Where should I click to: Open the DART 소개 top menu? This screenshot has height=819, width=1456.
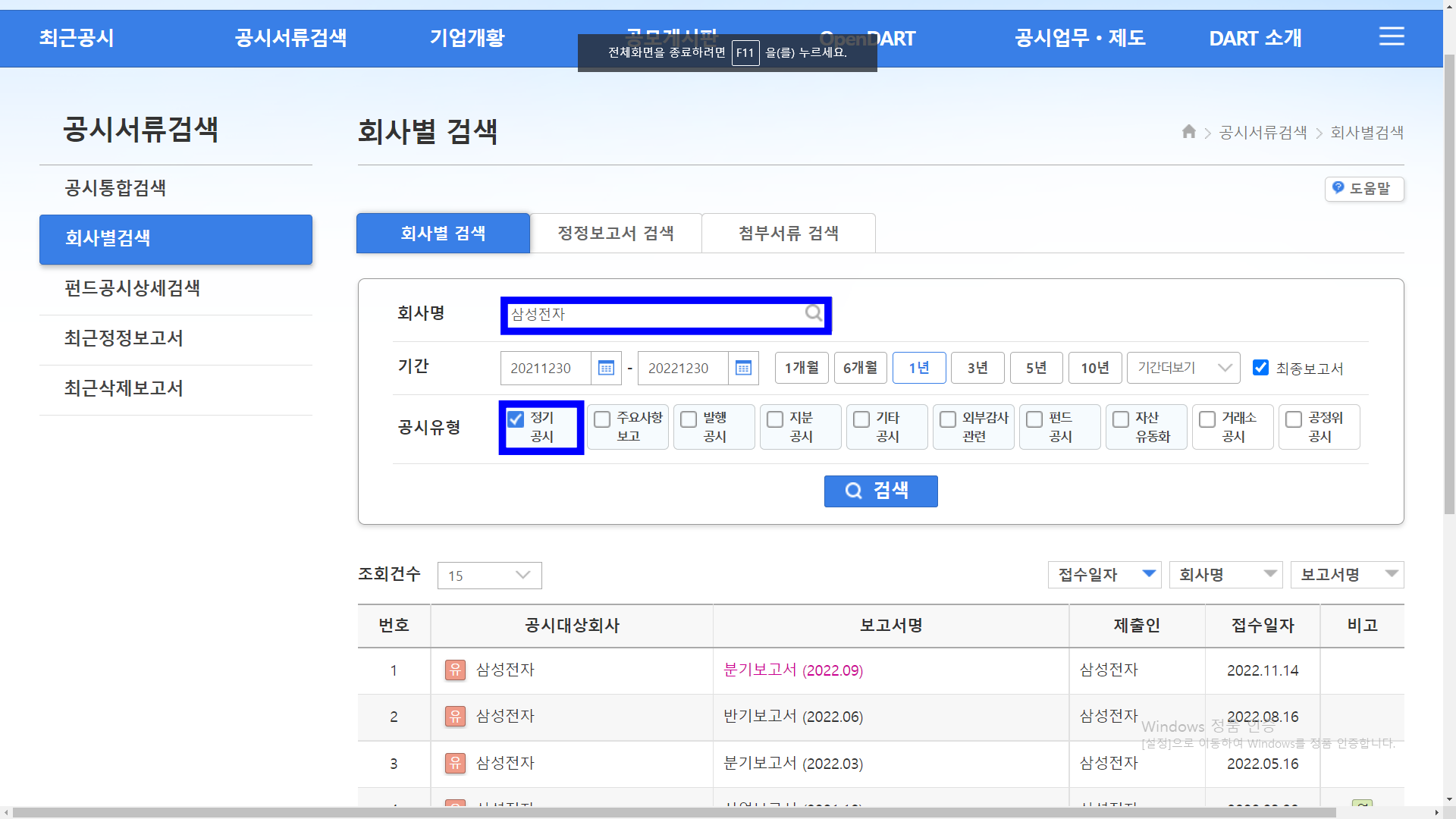tap(1255, 38)
